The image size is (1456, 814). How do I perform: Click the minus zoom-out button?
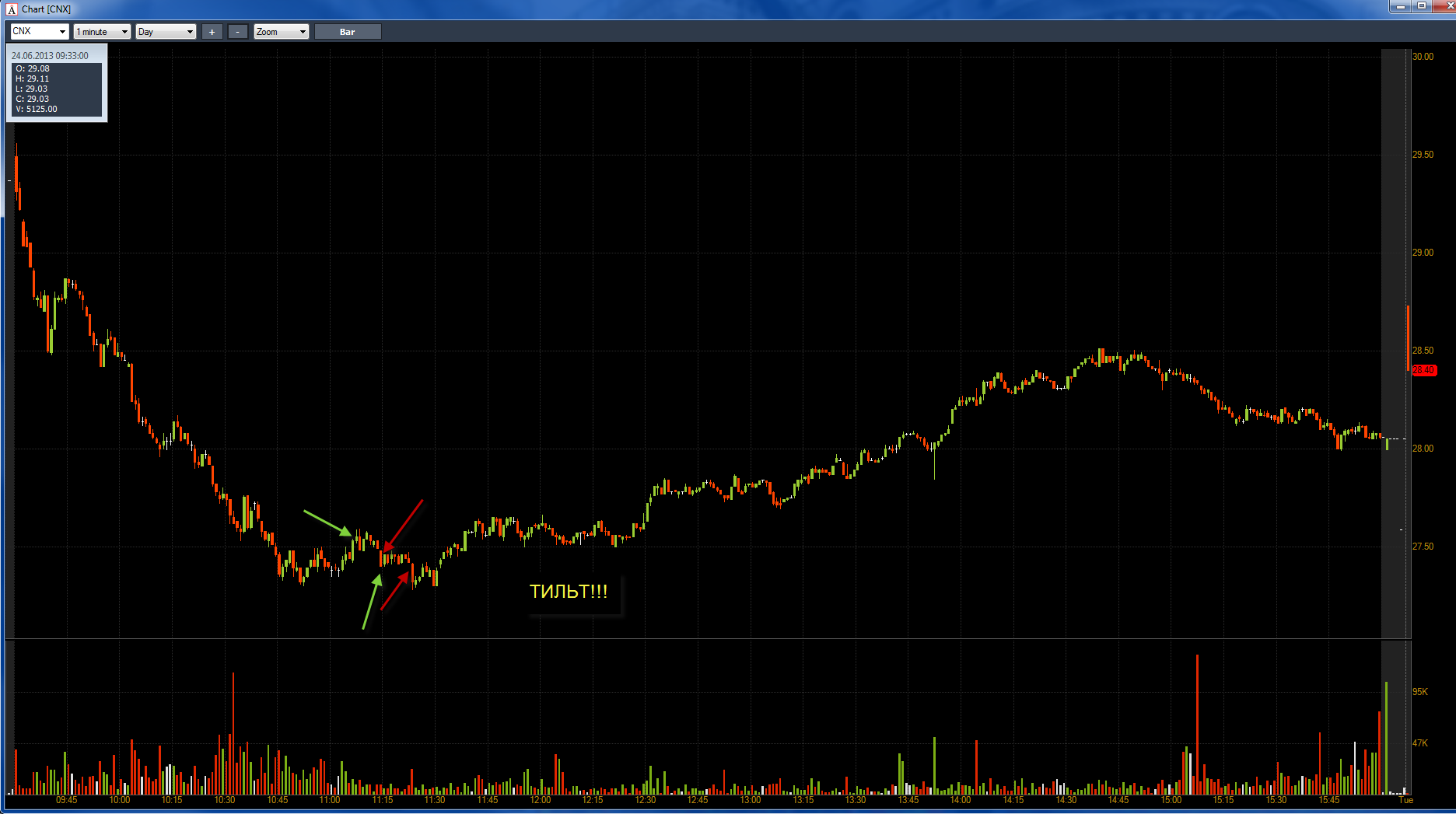[x=238, y=31]
